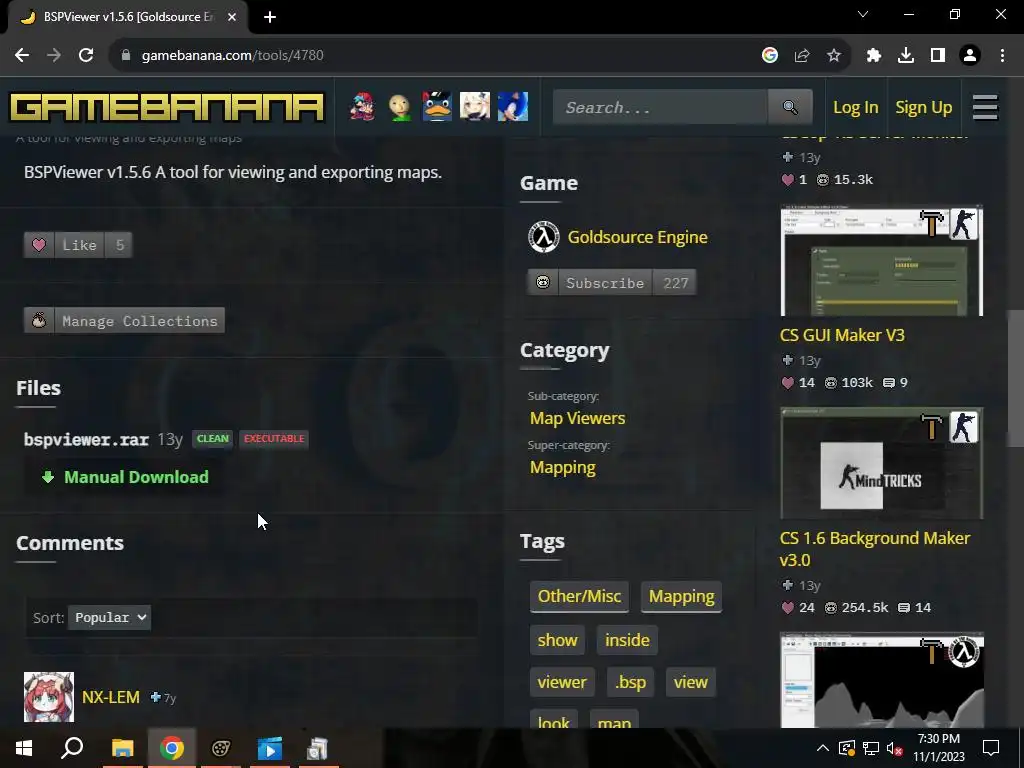The width and height of the screenshot is (1024, 768).
Task: Open the Baldi game icon
Action: click(x=399, y=106)
